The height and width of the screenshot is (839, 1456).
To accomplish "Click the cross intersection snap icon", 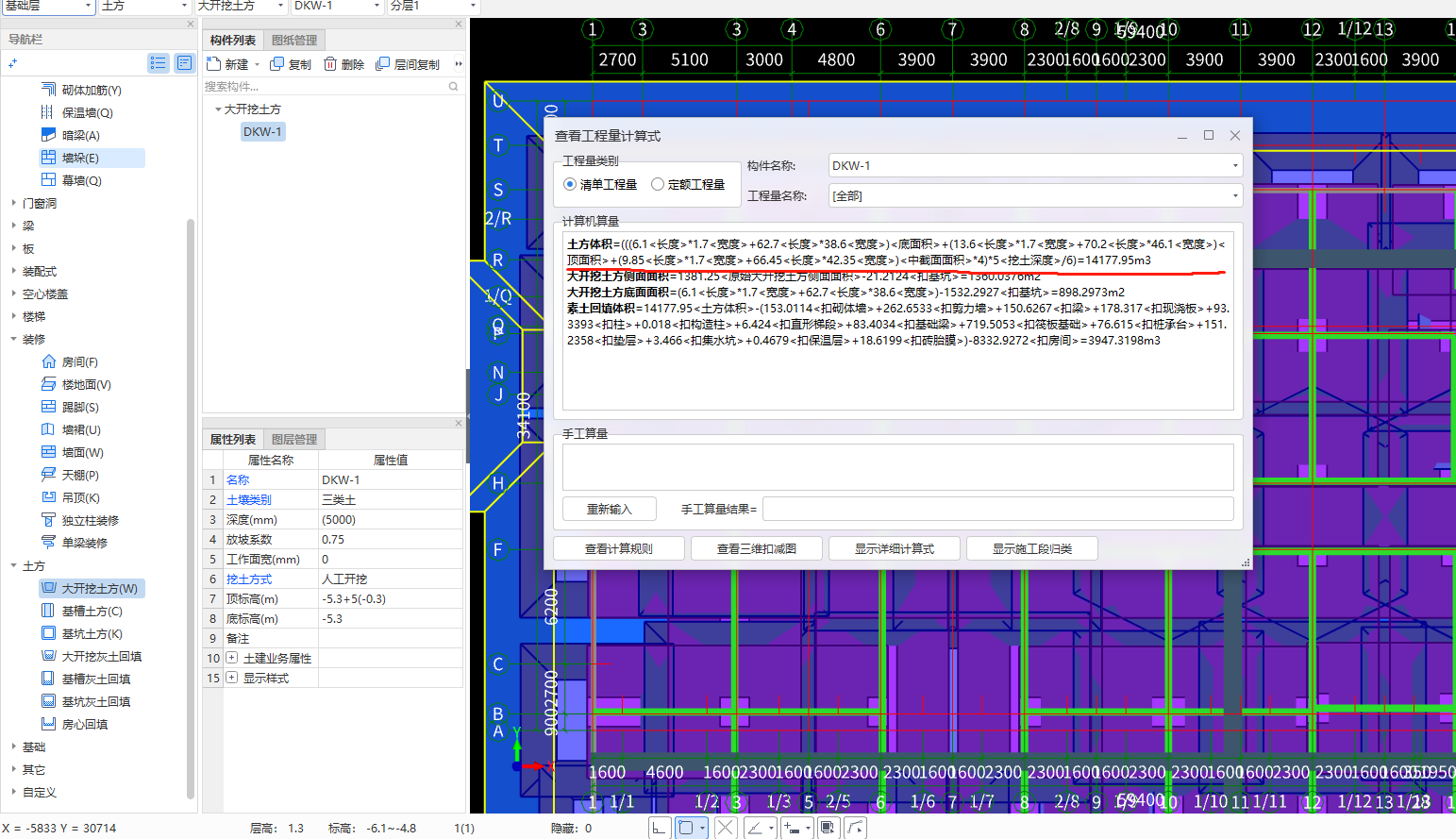I will click(x=726, y=828).
